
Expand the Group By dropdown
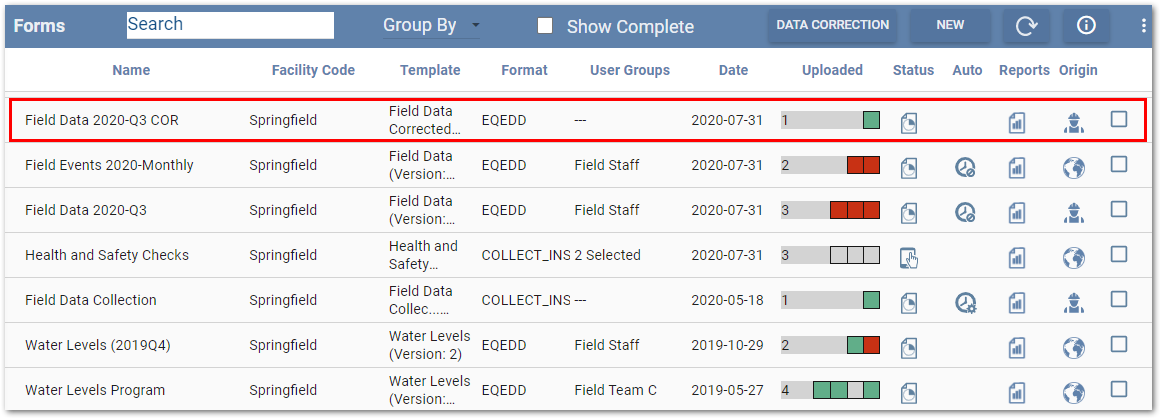coord(431,26)
